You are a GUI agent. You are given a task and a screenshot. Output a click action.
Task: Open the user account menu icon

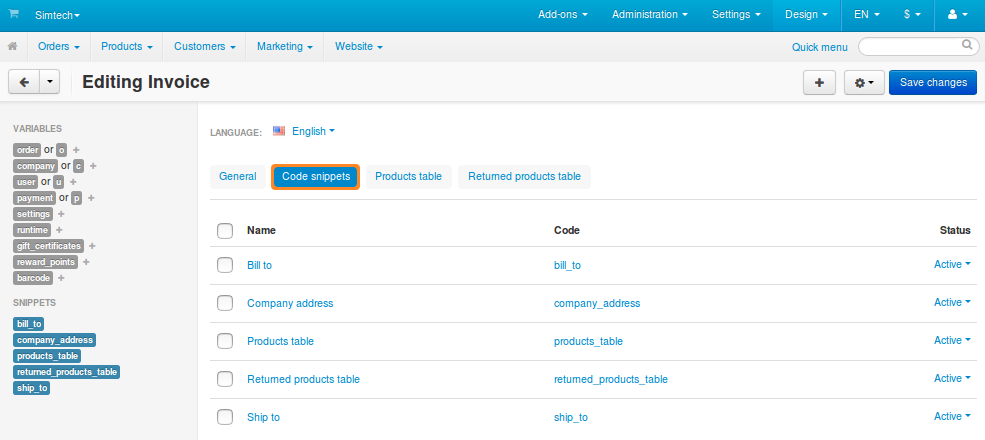click(957, 14)
